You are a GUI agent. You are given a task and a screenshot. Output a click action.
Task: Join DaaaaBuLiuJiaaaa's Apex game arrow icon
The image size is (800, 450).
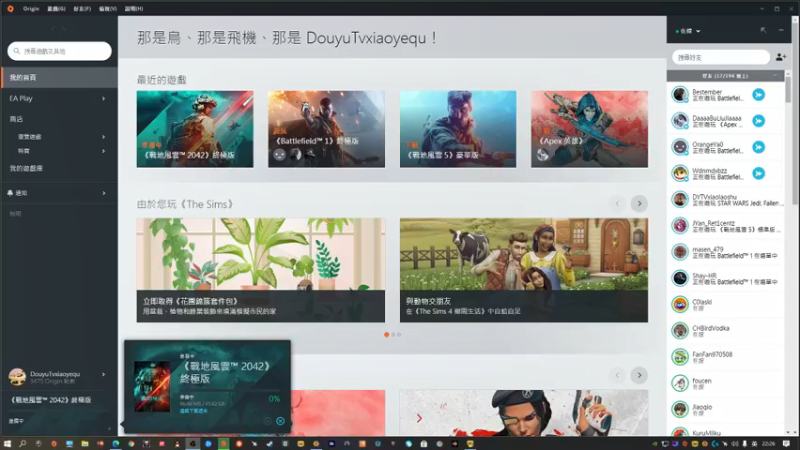[x=759, y=121]
